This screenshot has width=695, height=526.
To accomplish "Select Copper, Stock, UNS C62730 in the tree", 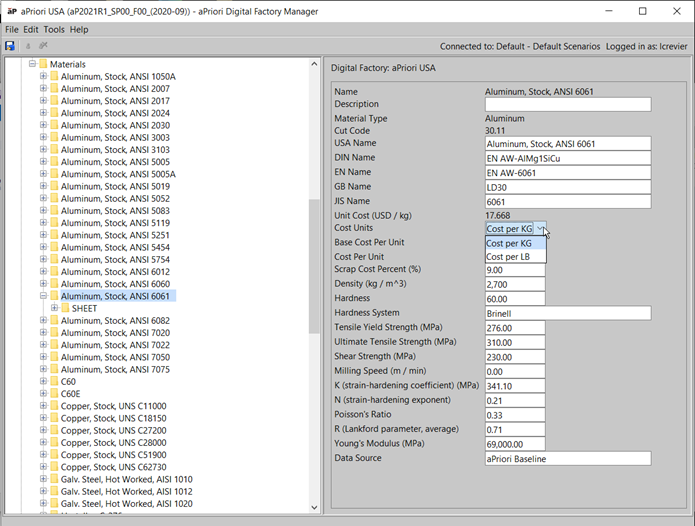I will tap(113, 467).
